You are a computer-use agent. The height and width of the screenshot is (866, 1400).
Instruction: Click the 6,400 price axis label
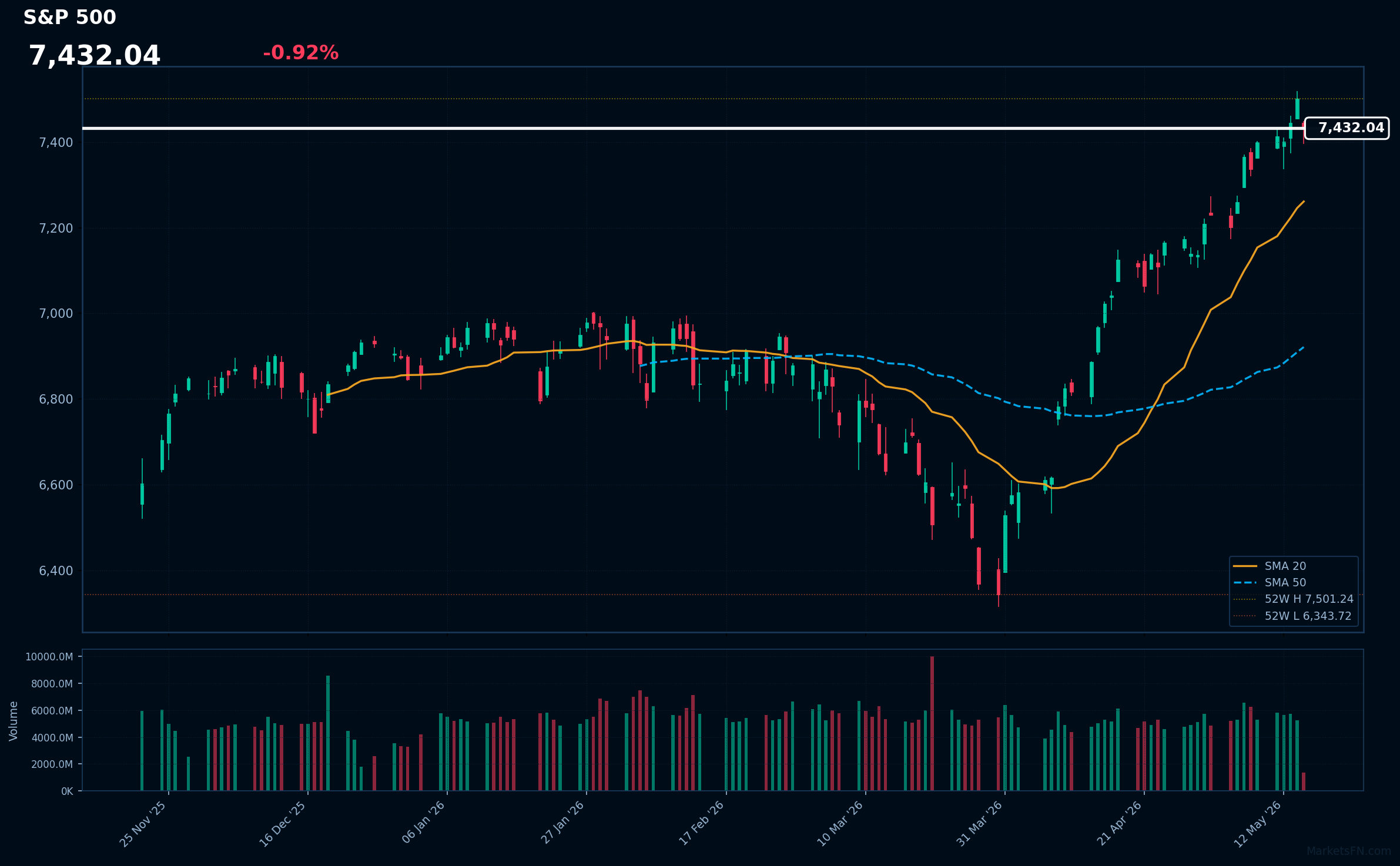tap(56, 571)
